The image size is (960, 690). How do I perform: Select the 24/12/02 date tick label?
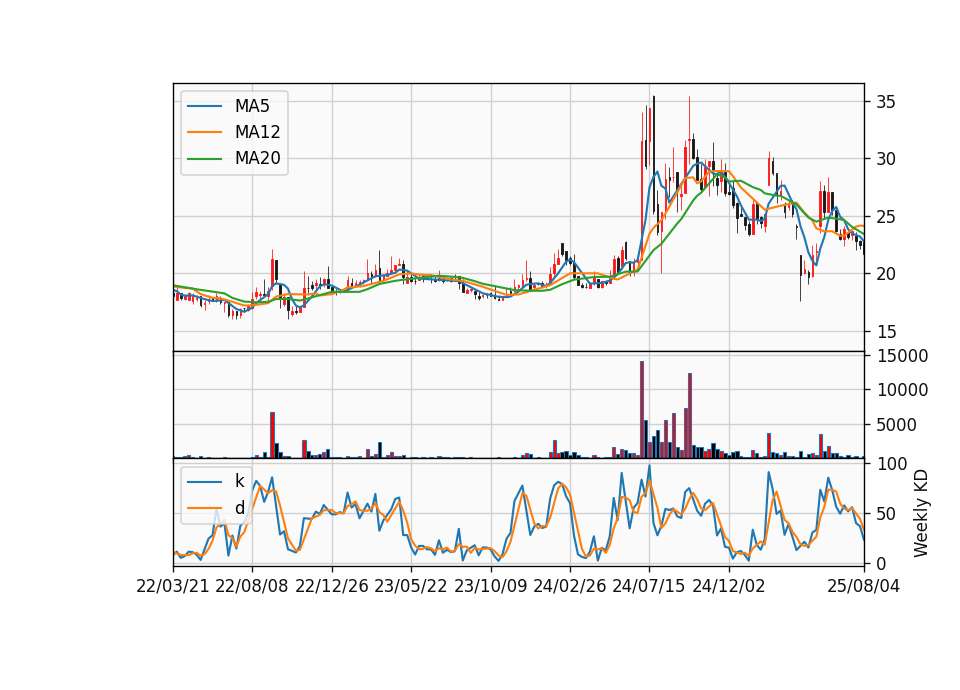point(729,586)
